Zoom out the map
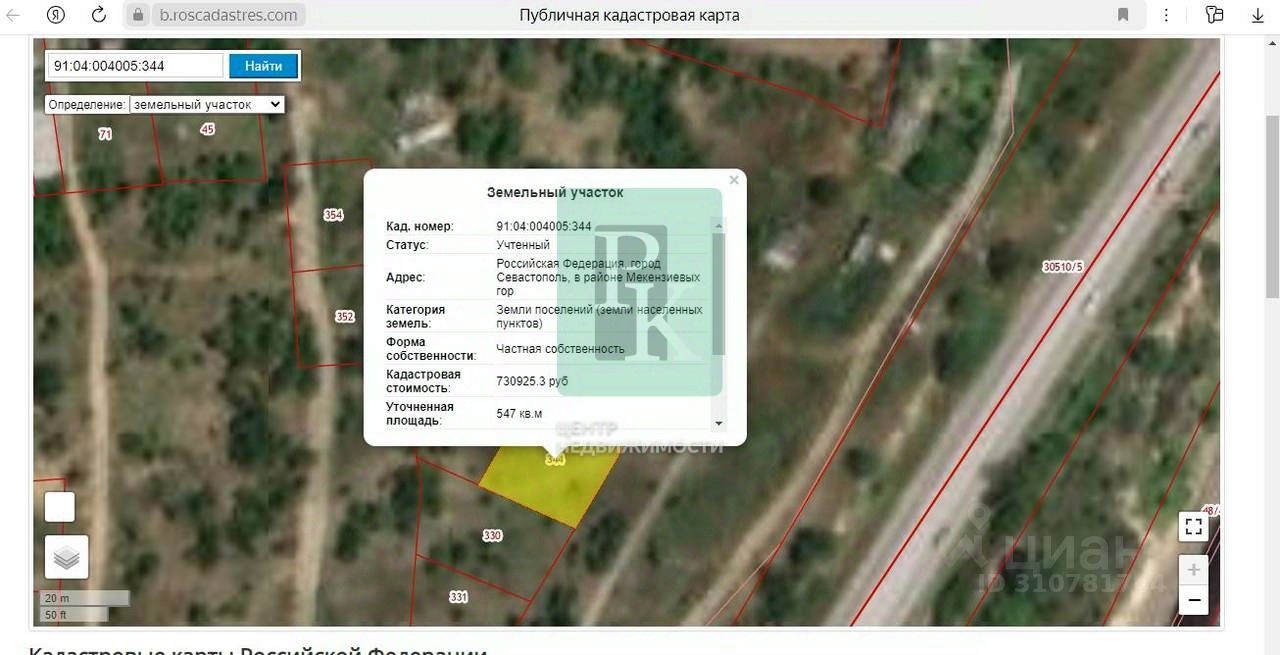The width and height of the screenshot is (1280, 655). (1193, 601)
